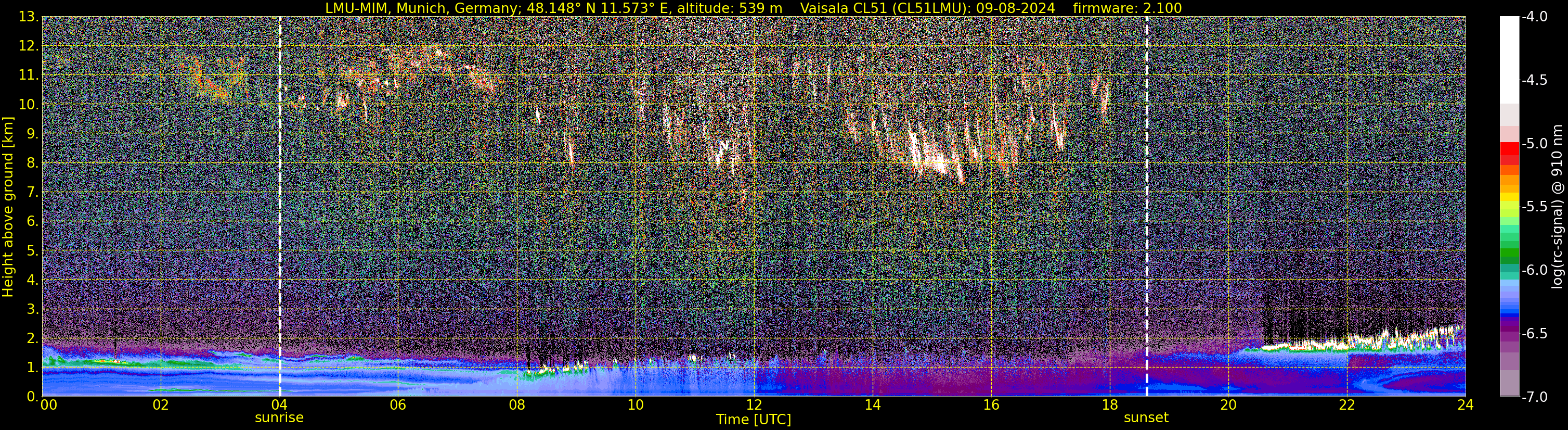
Task: Click the time axis tick label '08'
Action: (x=516, y=405)
